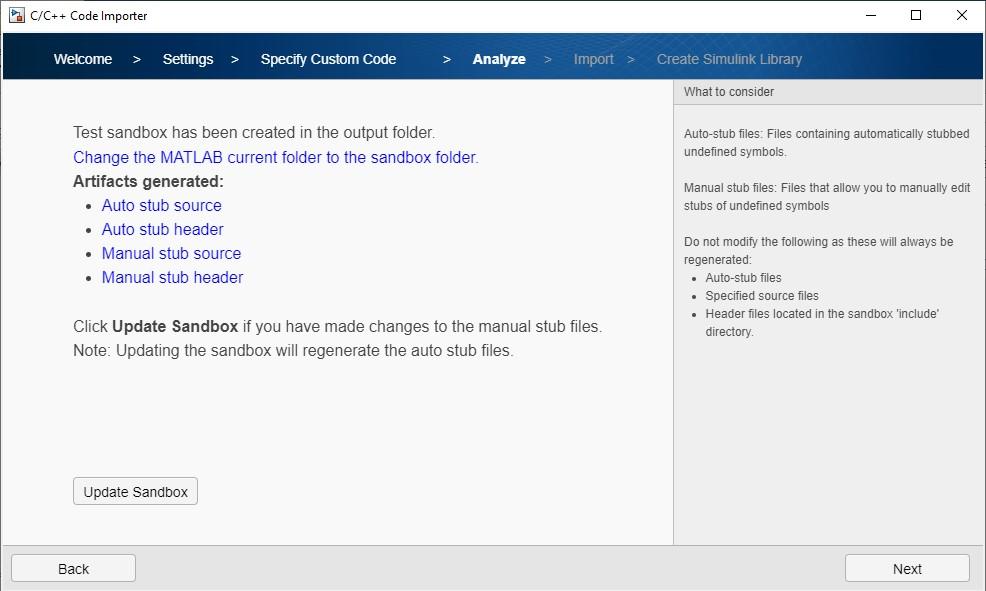The image size is (986, 591).
Task: Jump to the Settings step
Action: click(188, 59)
